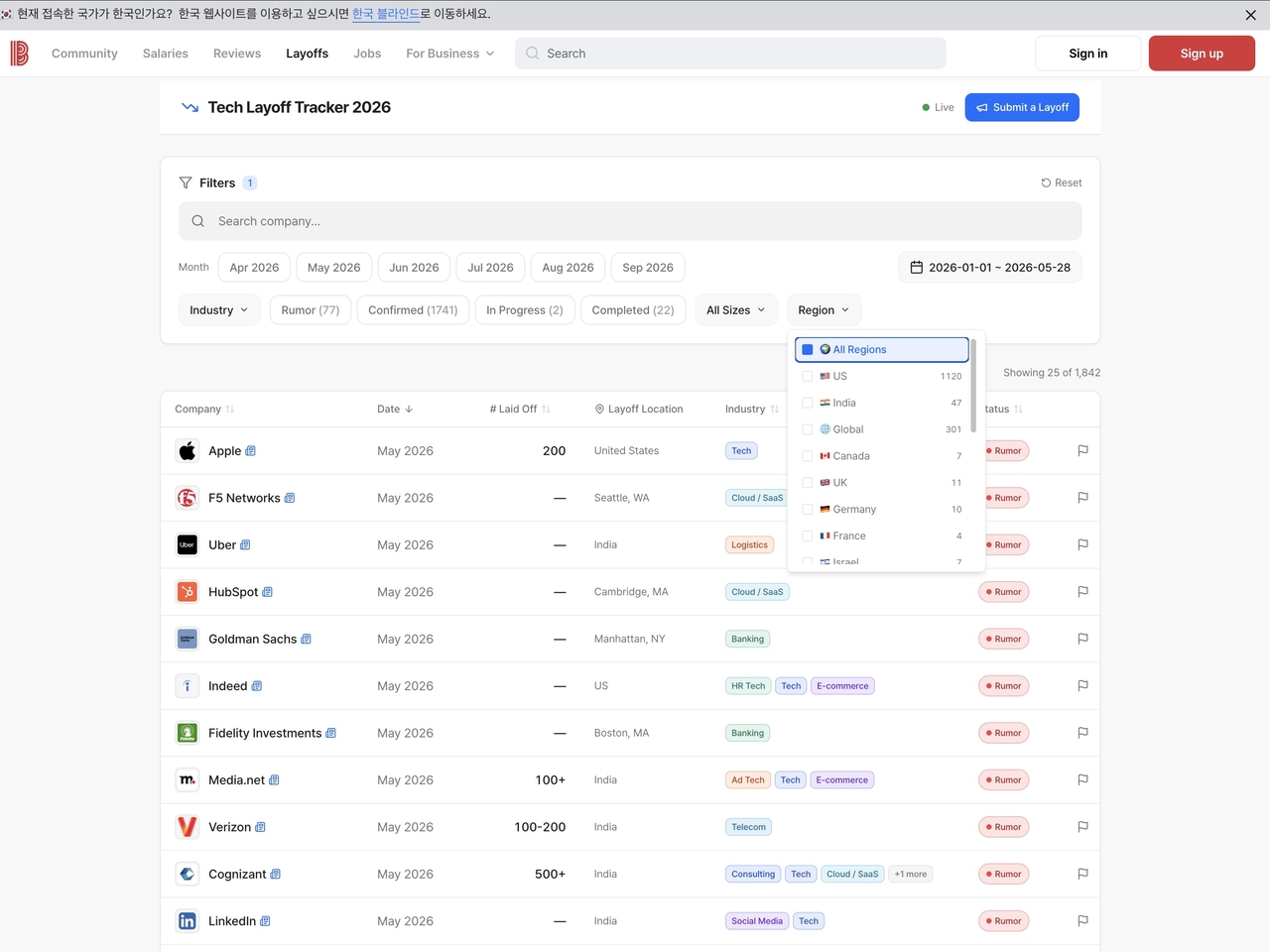Go to the Jobs page
Screen dimensions: 1270x952
(367, 54)
